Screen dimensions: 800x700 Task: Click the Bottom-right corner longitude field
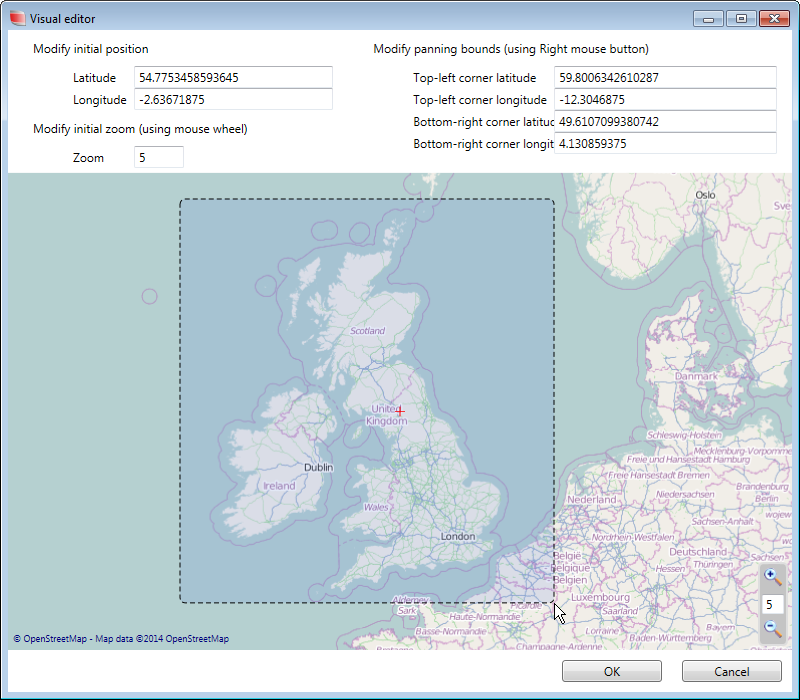[665, 143]
